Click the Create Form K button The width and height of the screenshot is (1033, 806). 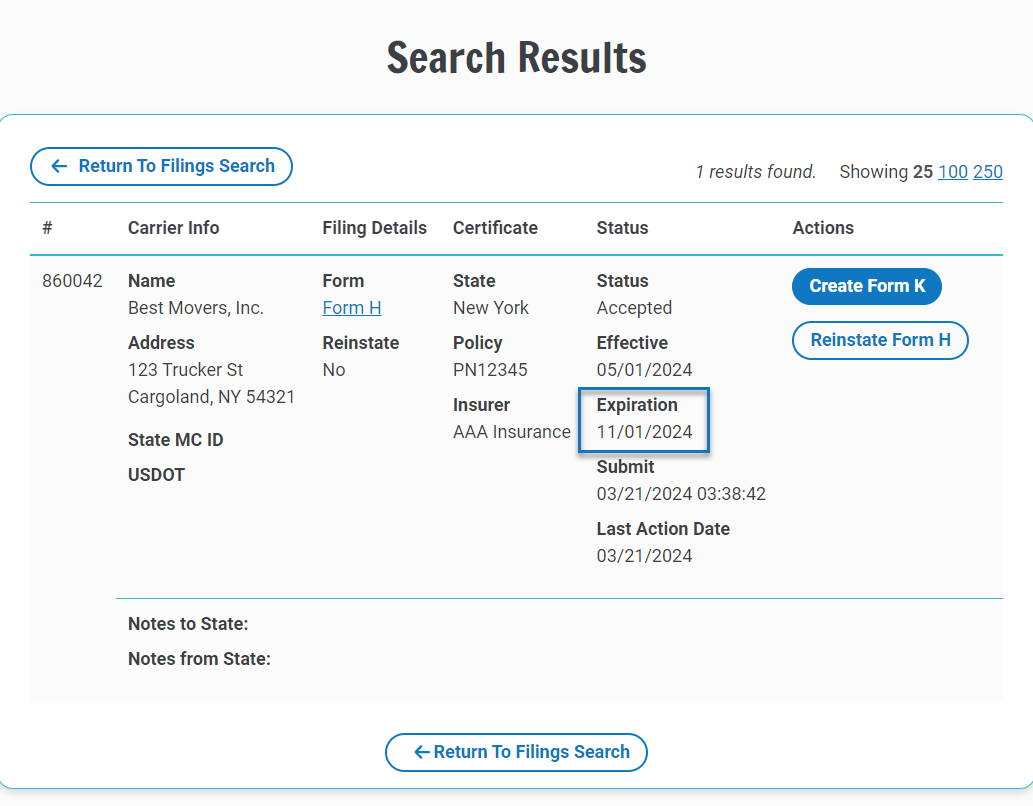tap(866, 286)
